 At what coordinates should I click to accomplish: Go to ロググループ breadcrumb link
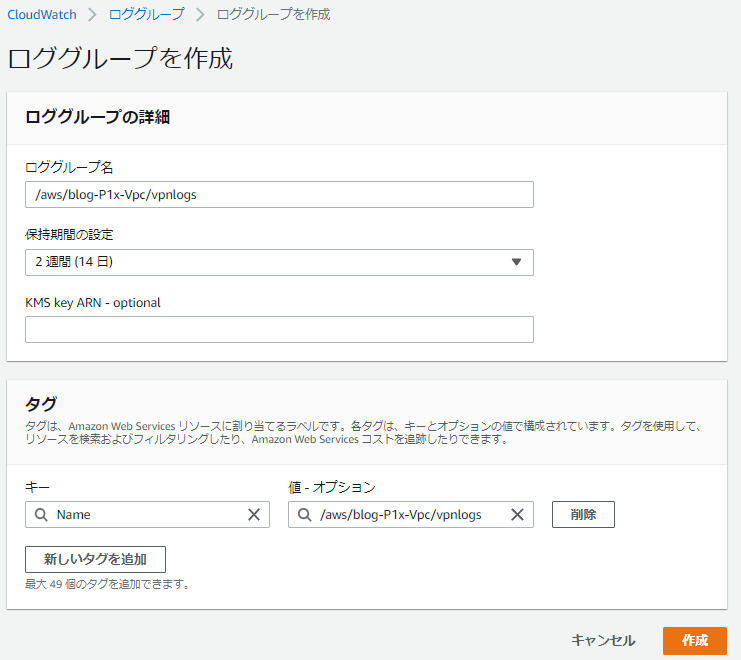[x=146, y=15]
